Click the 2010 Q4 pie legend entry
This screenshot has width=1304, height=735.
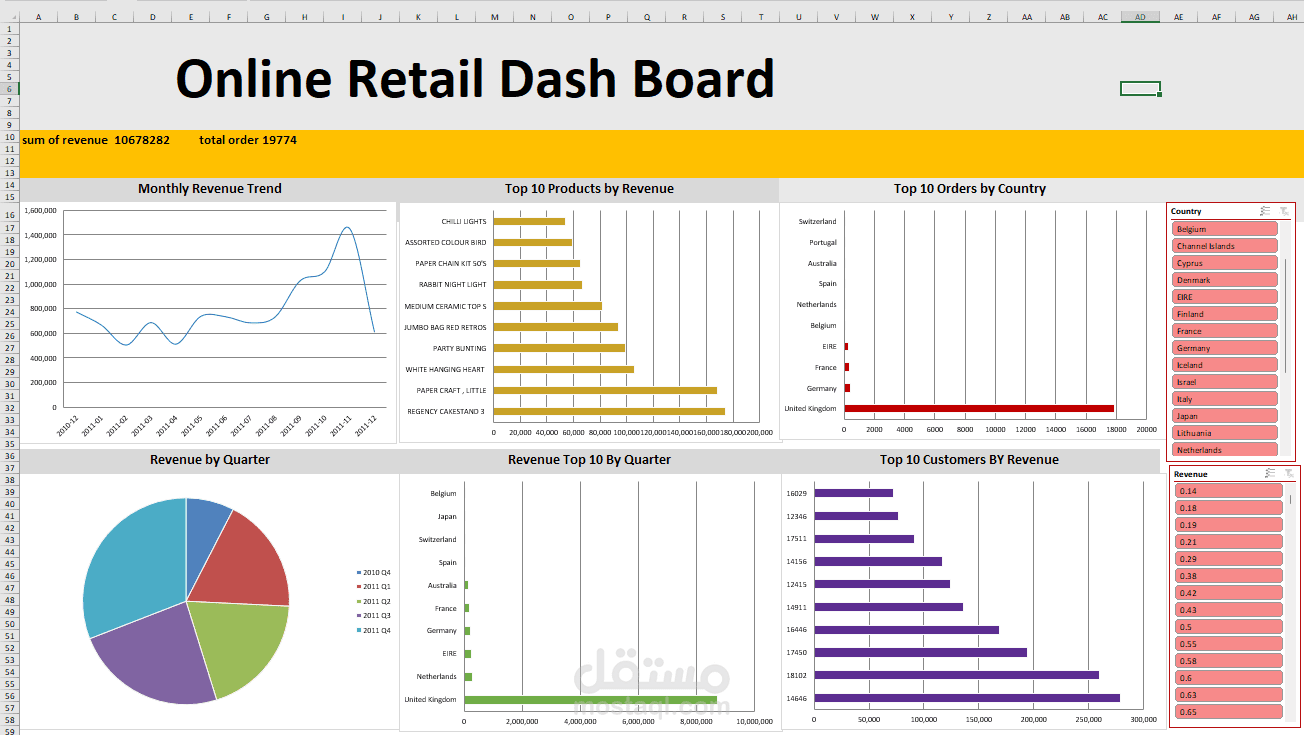coord(374,572)
